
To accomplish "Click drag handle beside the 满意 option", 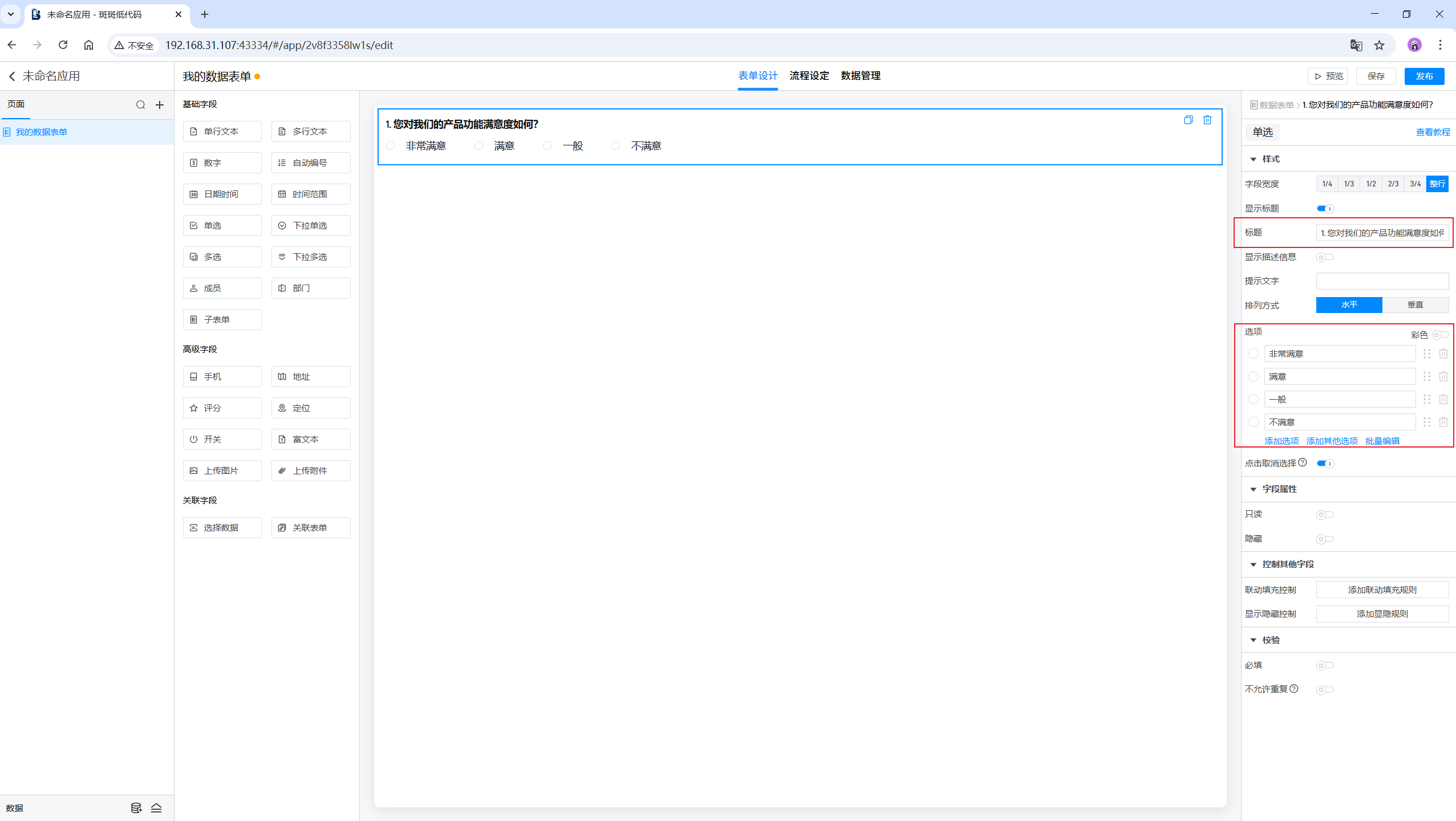I will (1426, 376).
